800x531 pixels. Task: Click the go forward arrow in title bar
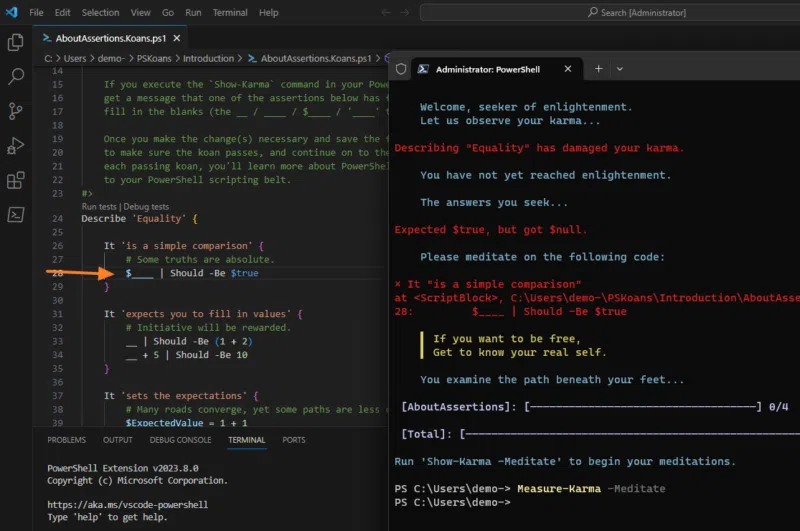pyautogui.click(x=405, y=12)
